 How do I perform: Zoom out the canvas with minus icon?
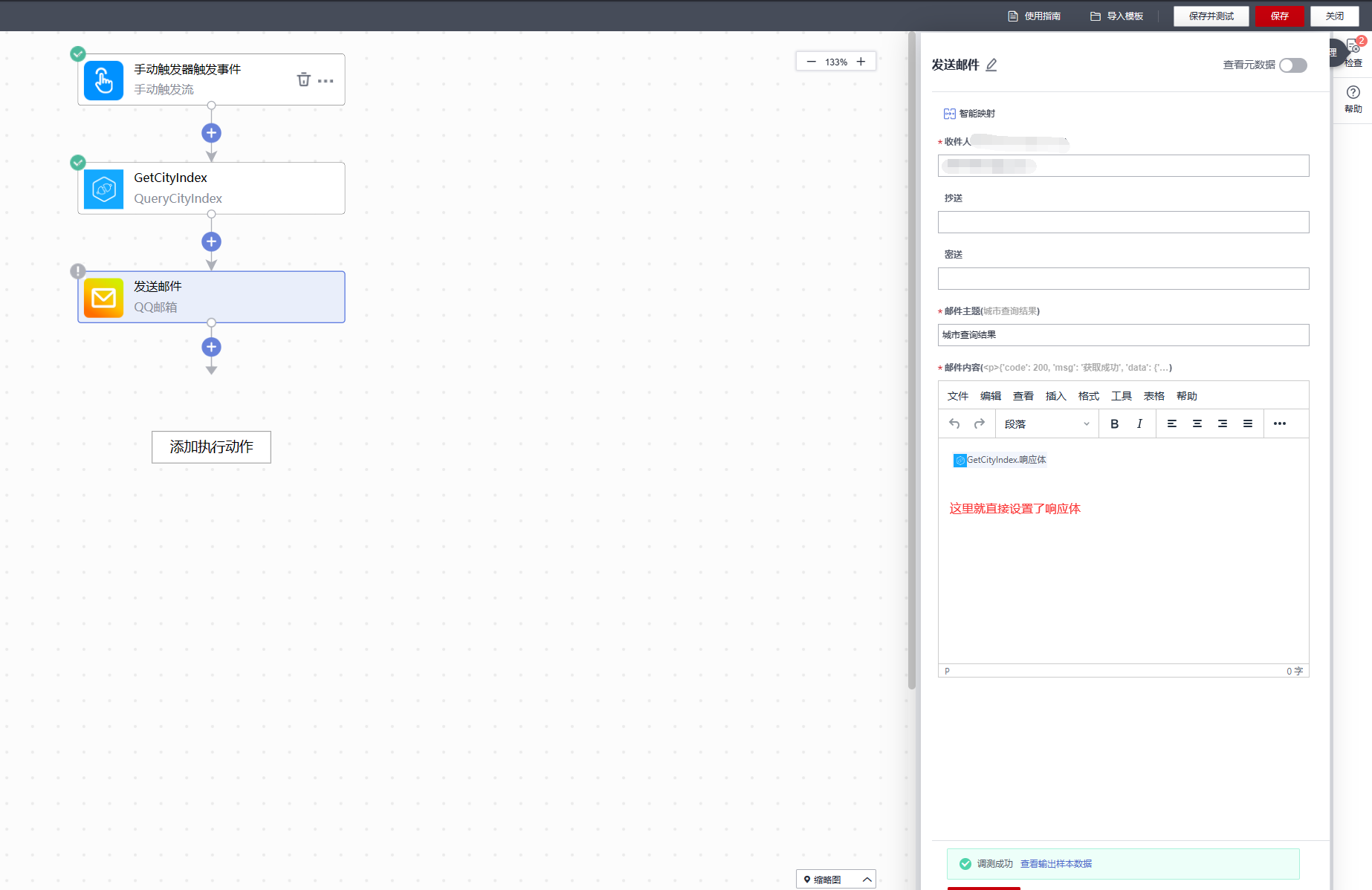[811, 62]
